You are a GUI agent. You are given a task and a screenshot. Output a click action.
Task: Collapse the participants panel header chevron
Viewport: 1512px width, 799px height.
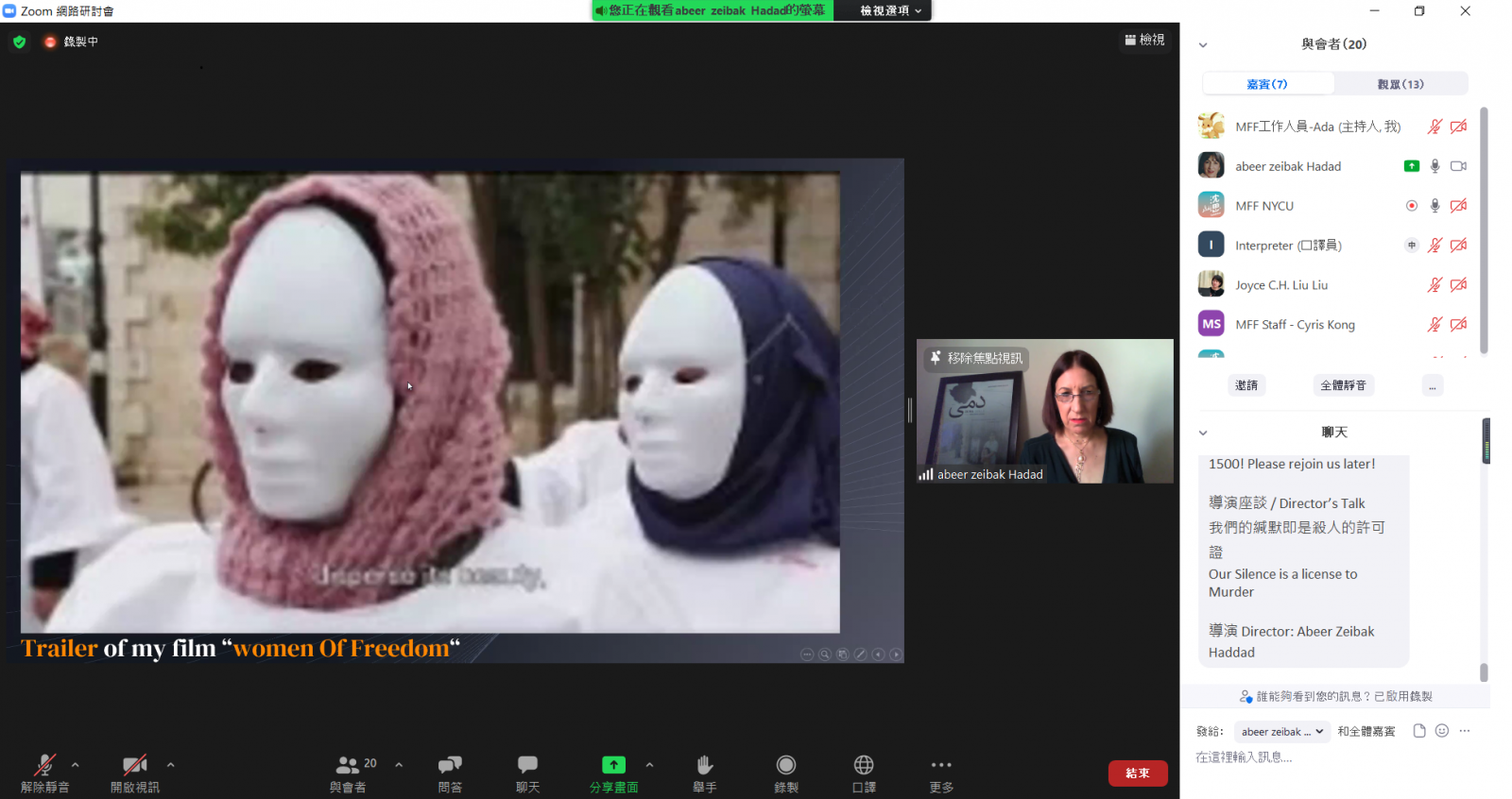tap(1203, 44)
